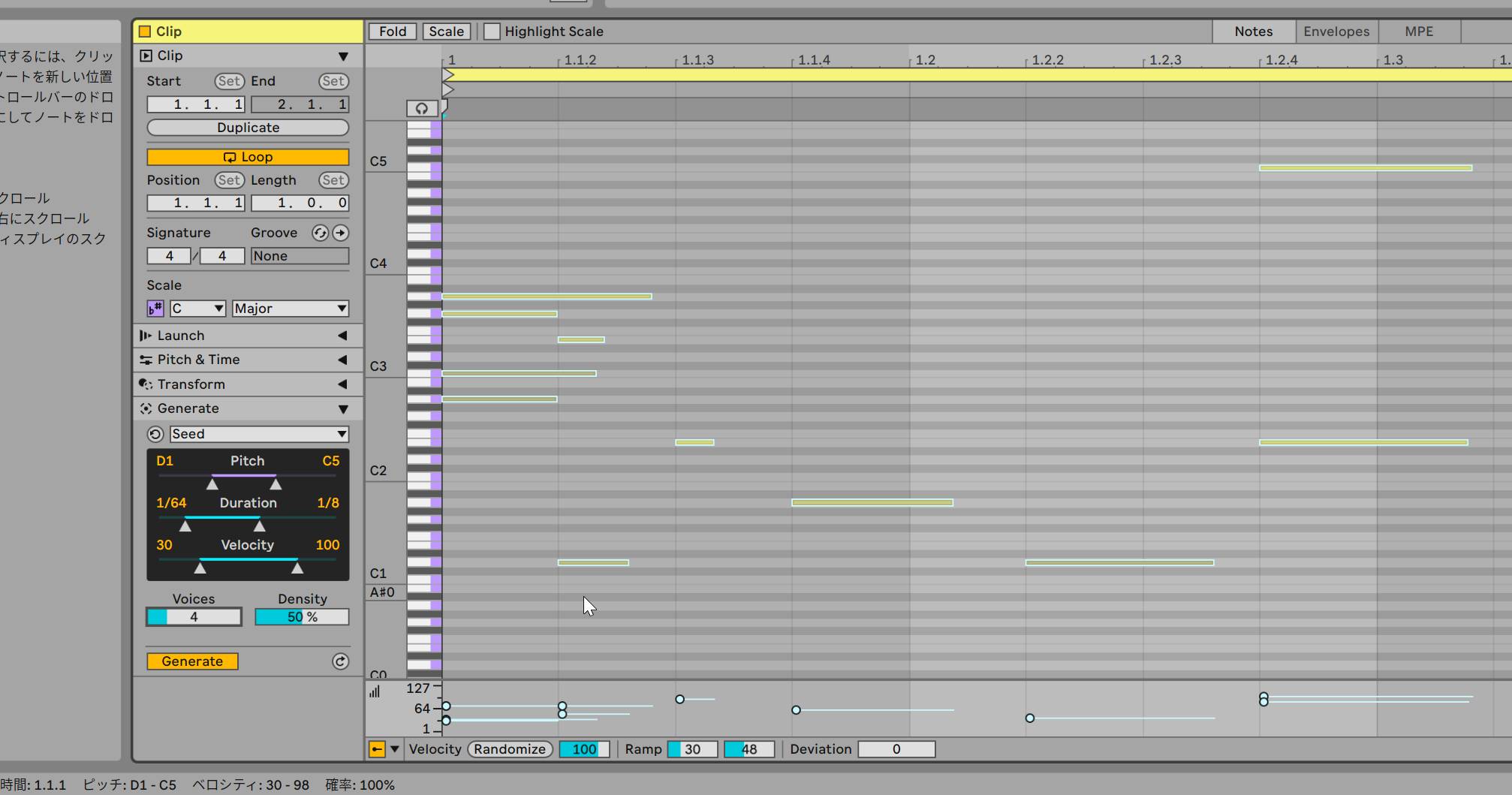Click velocity marker at beat 1.1.3
1512x795 pixels.
point(679,699)
